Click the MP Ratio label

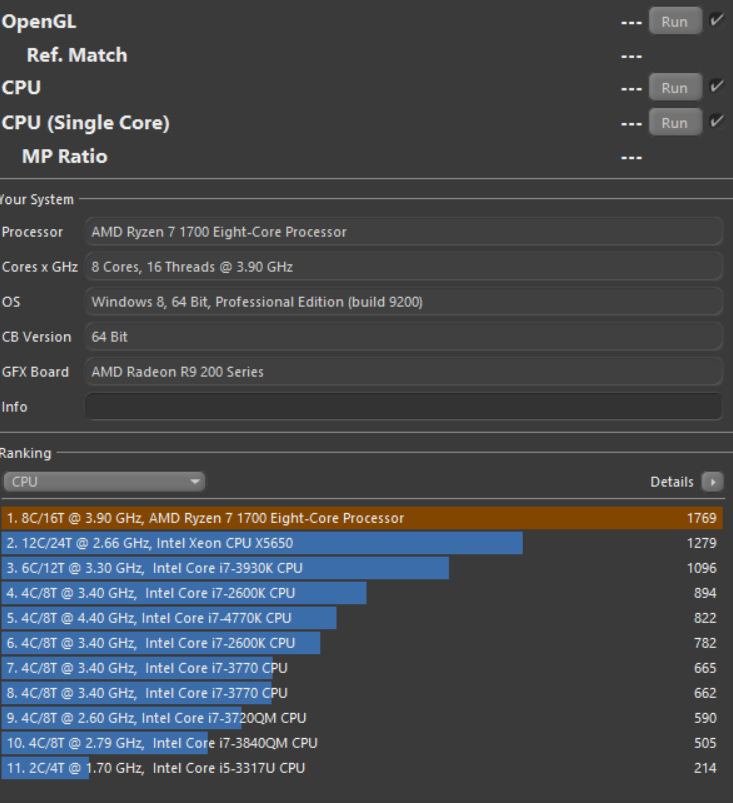[65, 156]
